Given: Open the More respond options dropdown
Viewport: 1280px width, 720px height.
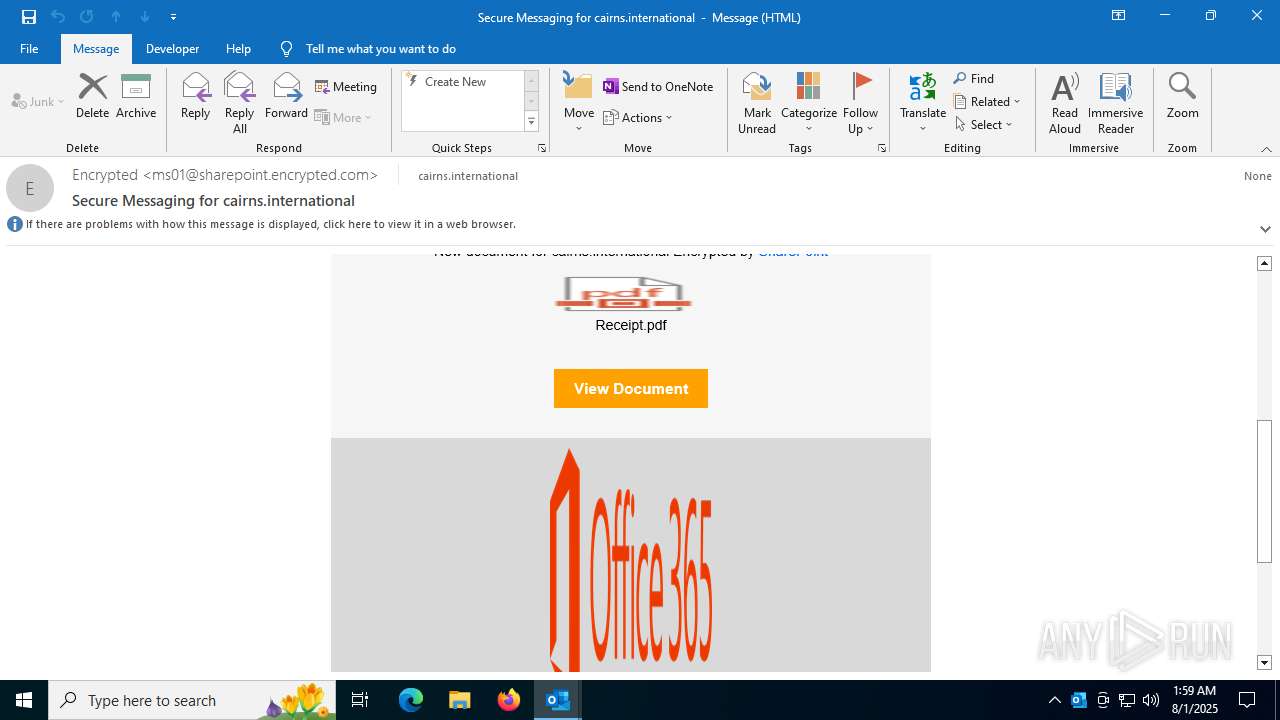Looking at the screenshot, I should 343,117.
